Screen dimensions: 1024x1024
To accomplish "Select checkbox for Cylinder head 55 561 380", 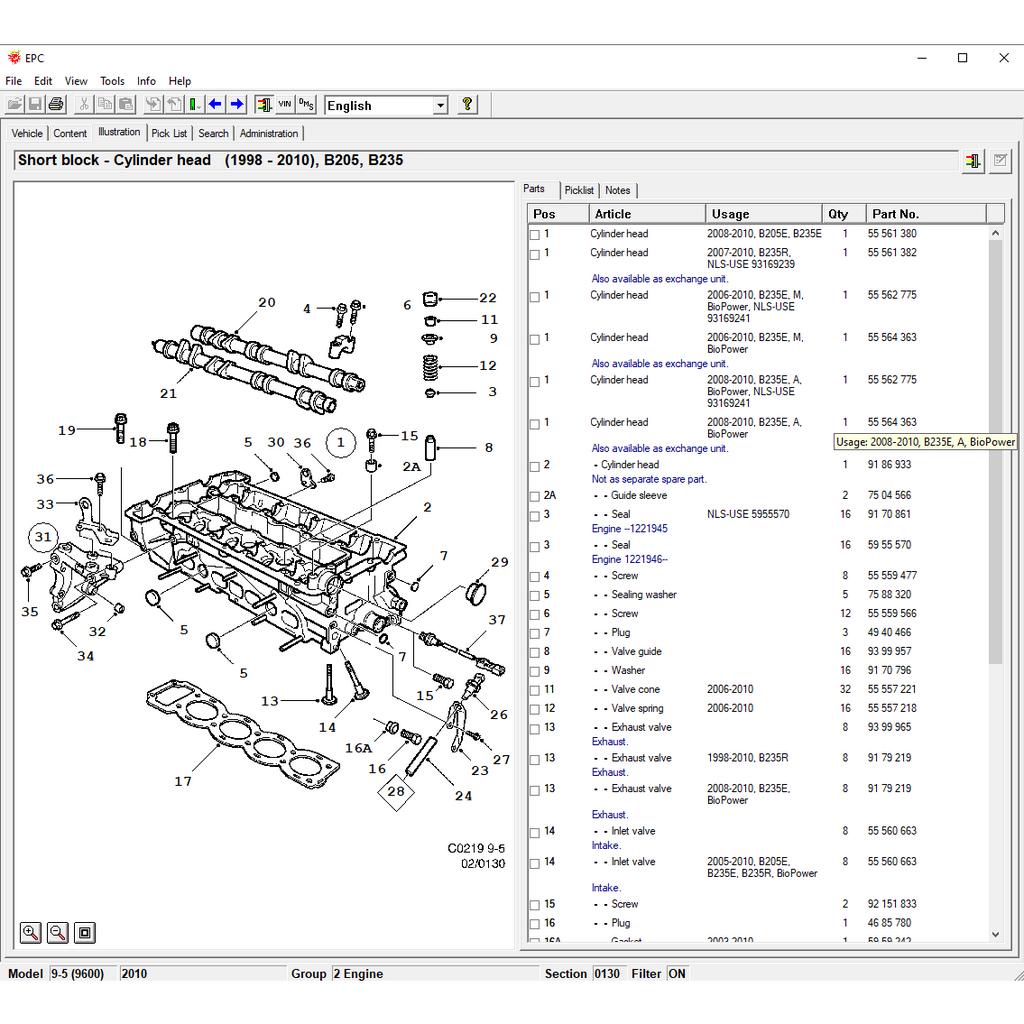I will [x=535, y=234].
